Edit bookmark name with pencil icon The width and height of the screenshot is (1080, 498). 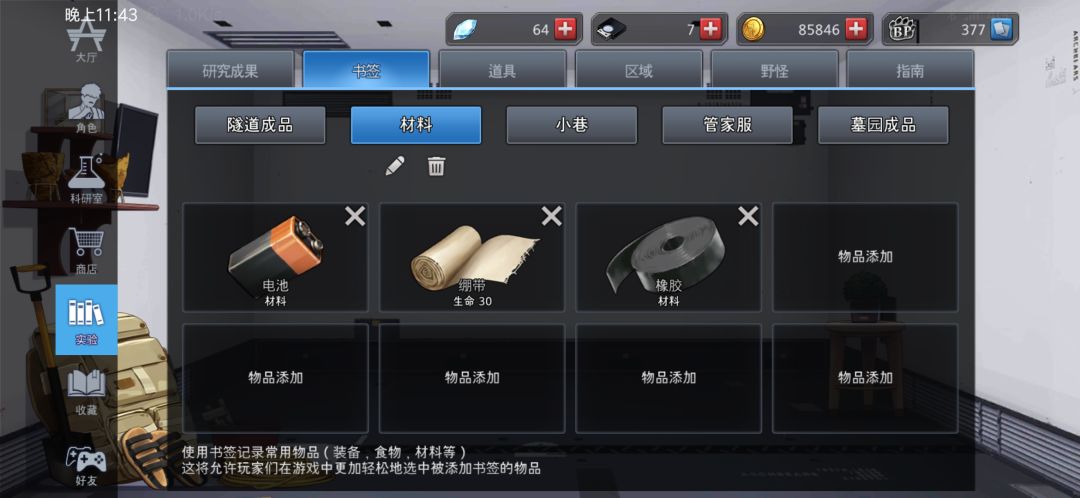click(395, 166)
